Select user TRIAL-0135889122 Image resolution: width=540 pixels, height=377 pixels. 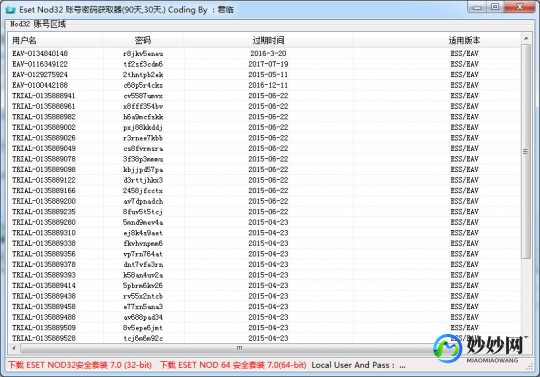(44, 180)
